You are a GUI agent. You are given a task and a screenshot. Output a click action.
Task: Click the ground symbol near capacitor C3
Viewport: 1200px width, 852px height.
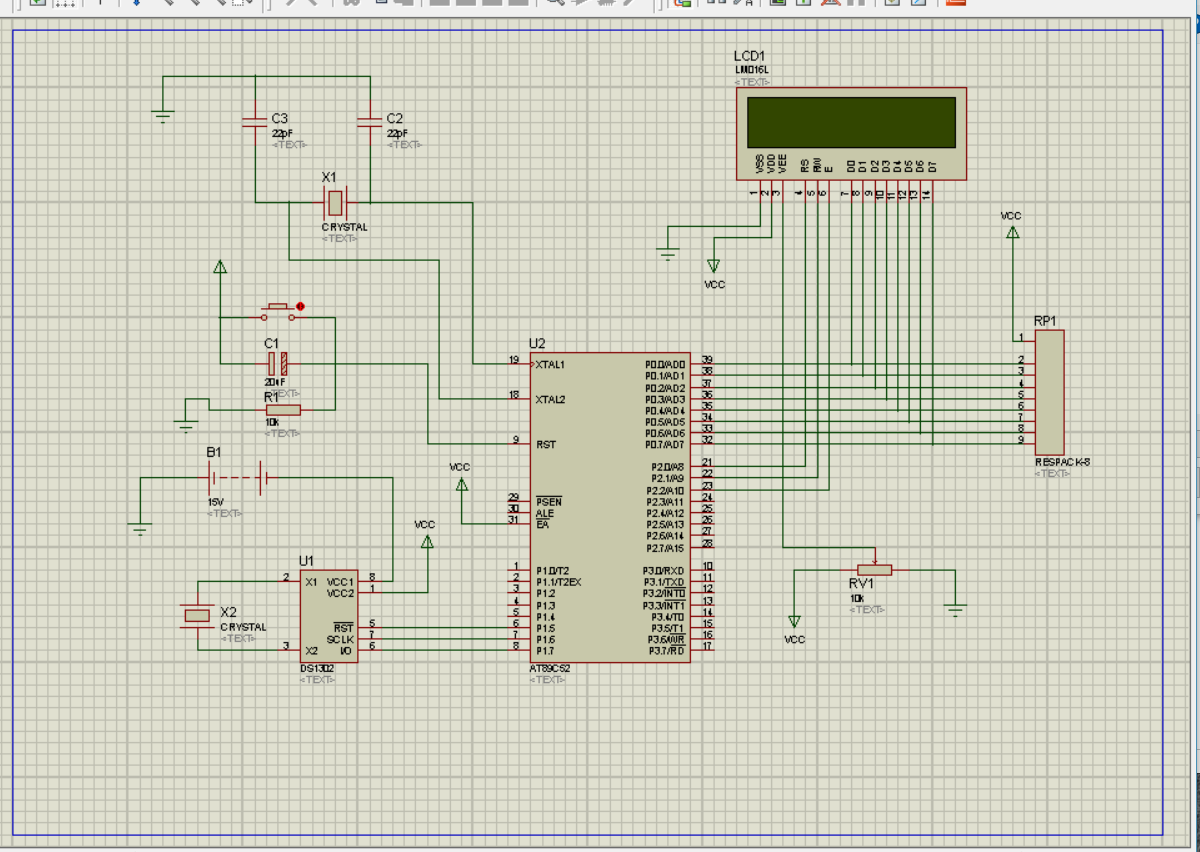(164, 117)
